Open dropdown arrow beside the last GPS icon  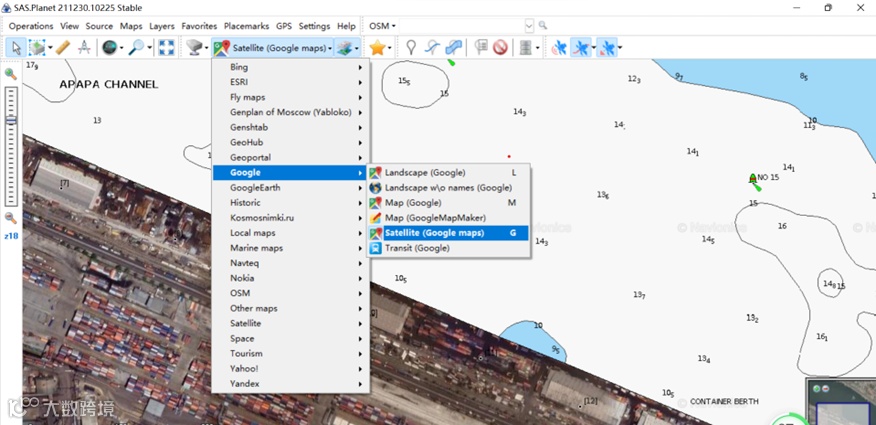click(x=620, y=48)
